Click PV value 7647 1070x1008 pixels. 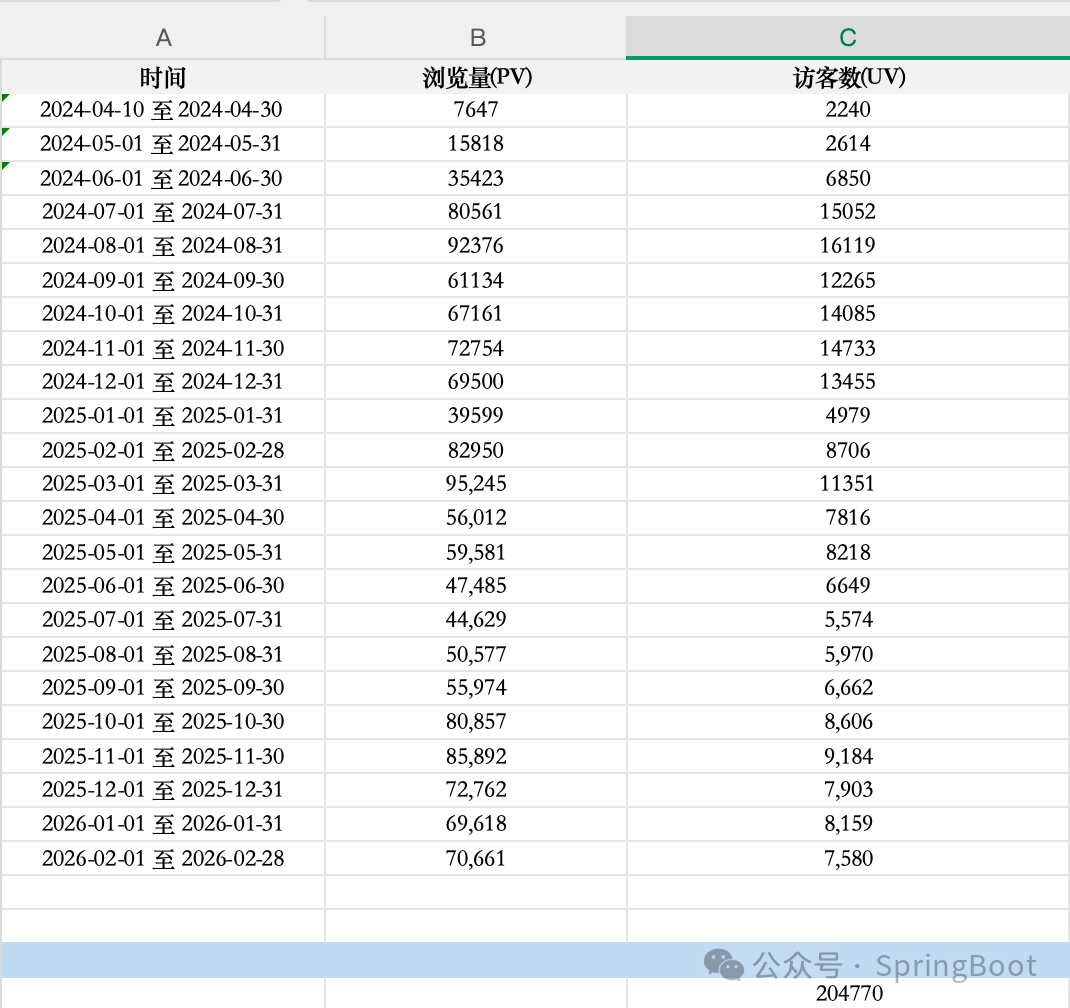pyautogui.click(x=476, y=110)
